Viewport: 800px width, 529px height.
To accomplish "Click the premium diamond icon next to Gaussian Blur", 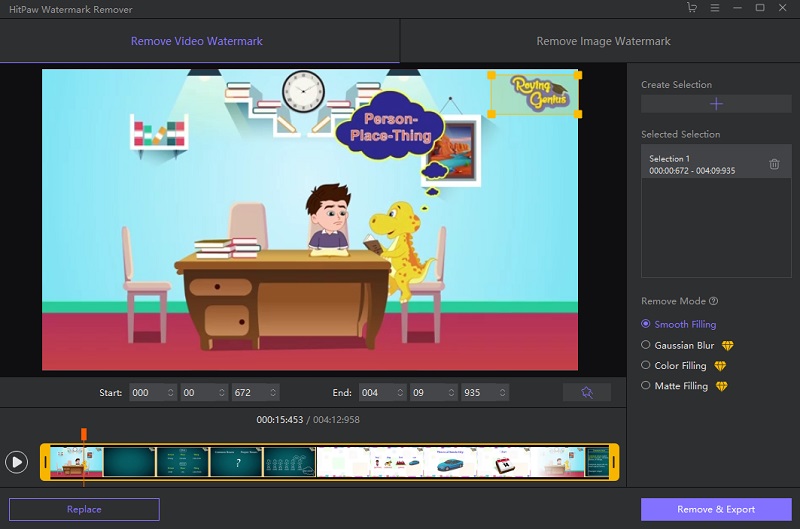I will (727, 345).
